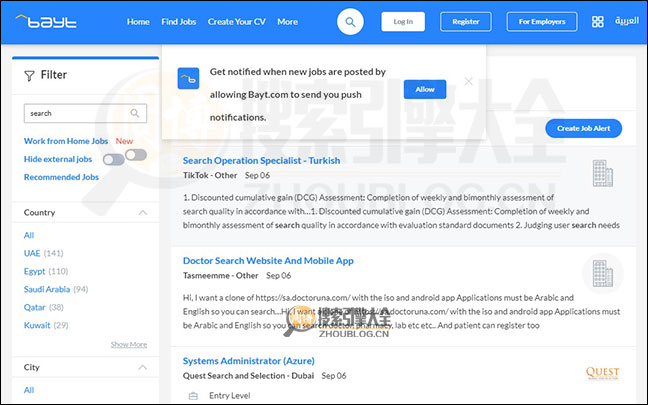Collapse the Country filter section
648x405 pixels.
click(142, 213)
